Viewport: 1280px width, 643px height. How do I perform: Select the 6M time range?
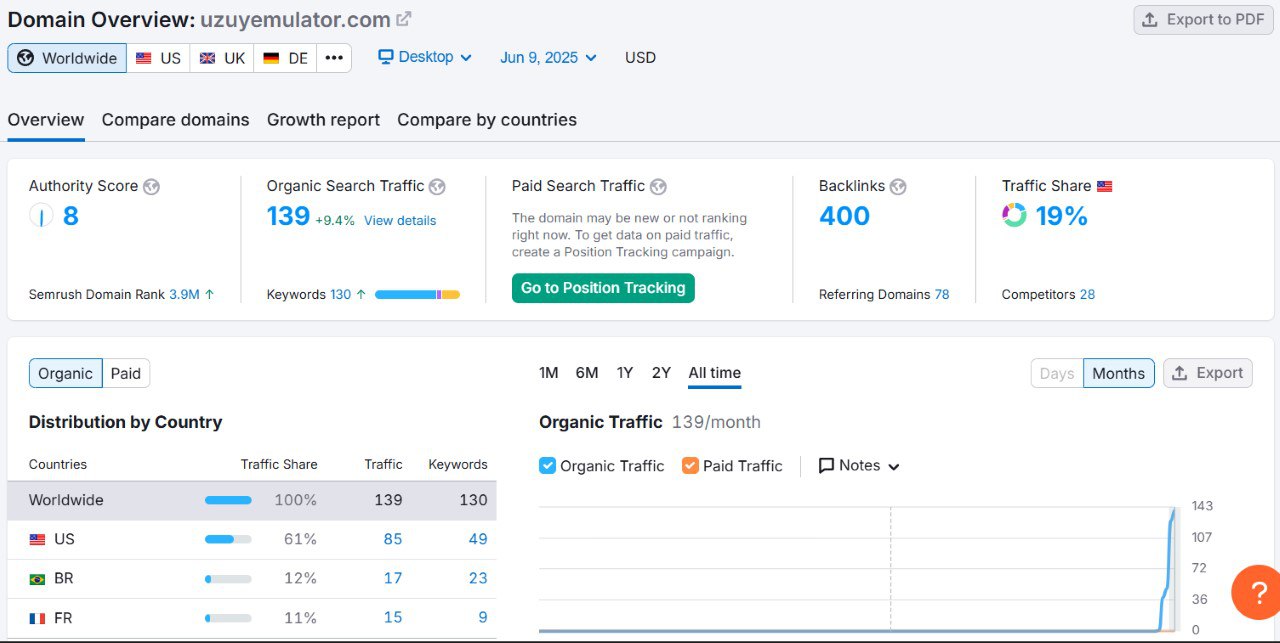587,373
